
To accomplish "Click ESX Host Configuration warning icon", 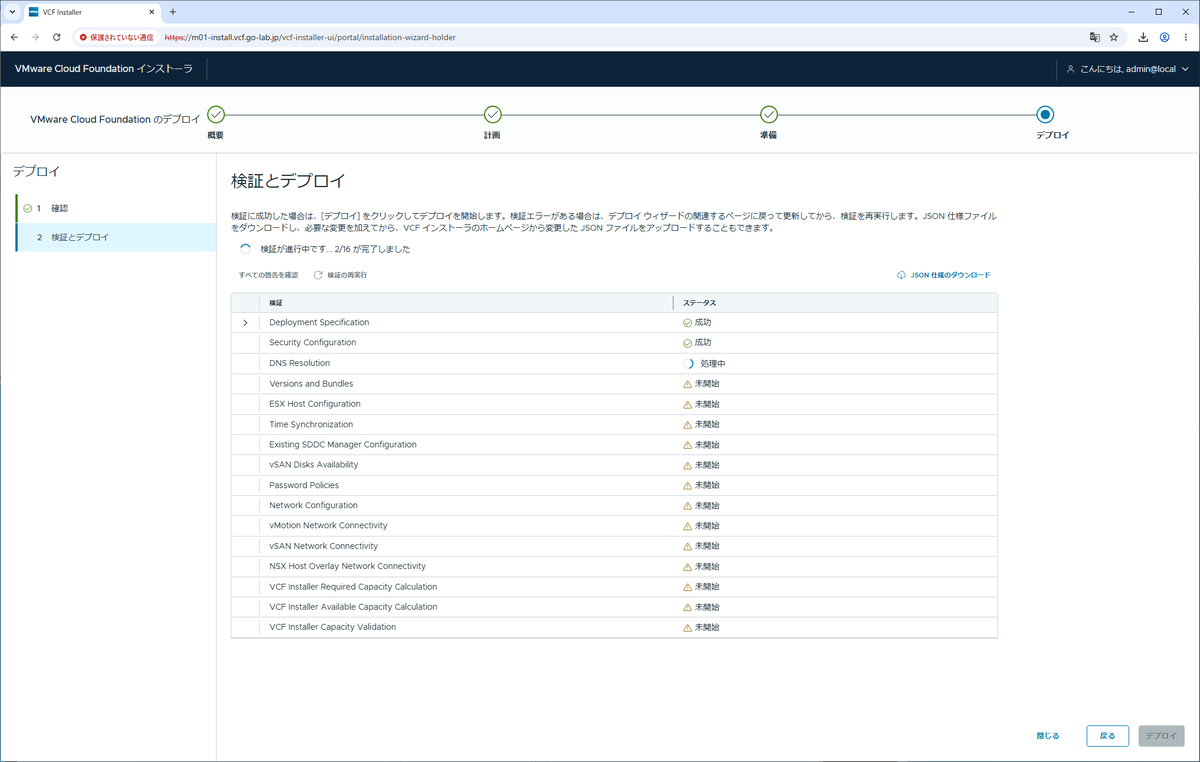I will [x=687, y=404].
